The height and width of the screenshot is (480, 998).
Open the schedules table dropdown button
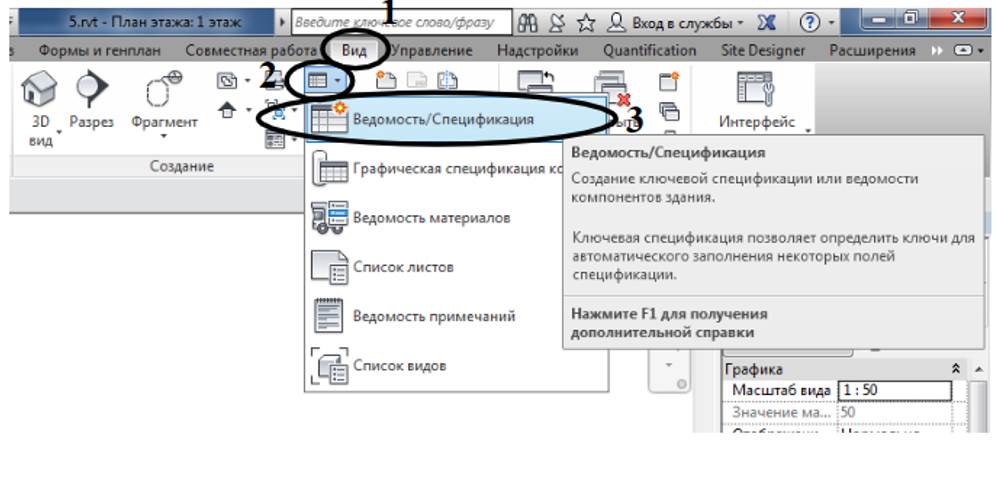coord(327,80)
